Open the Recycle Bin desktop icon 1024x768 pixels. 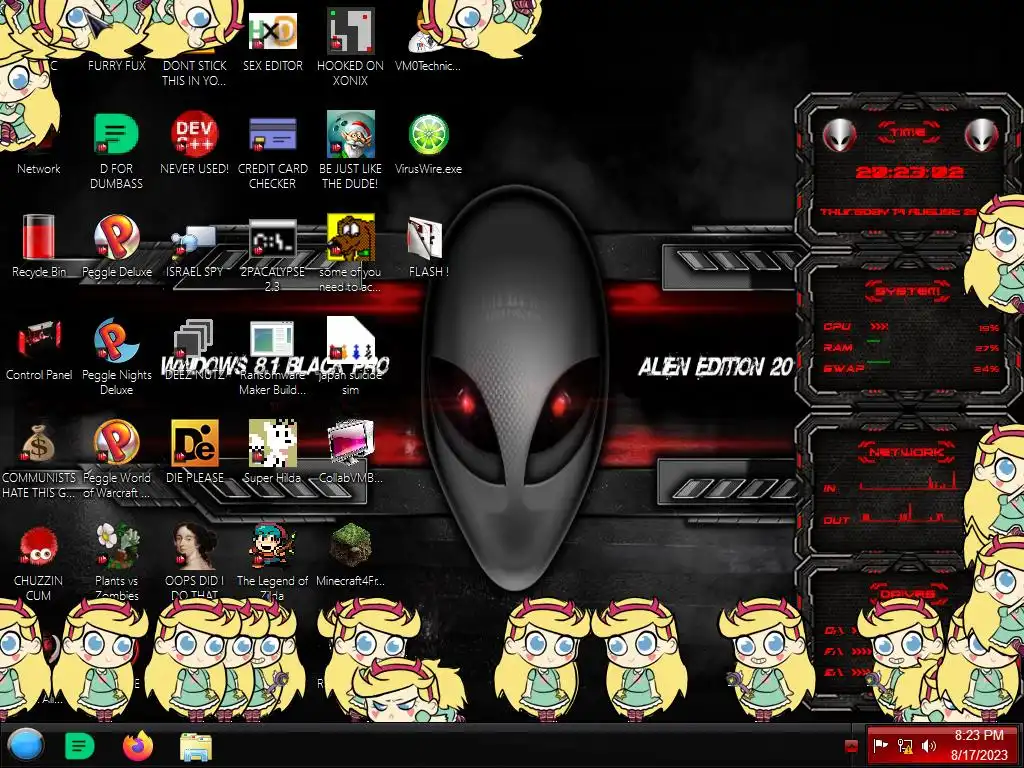[x=39, y=236]
